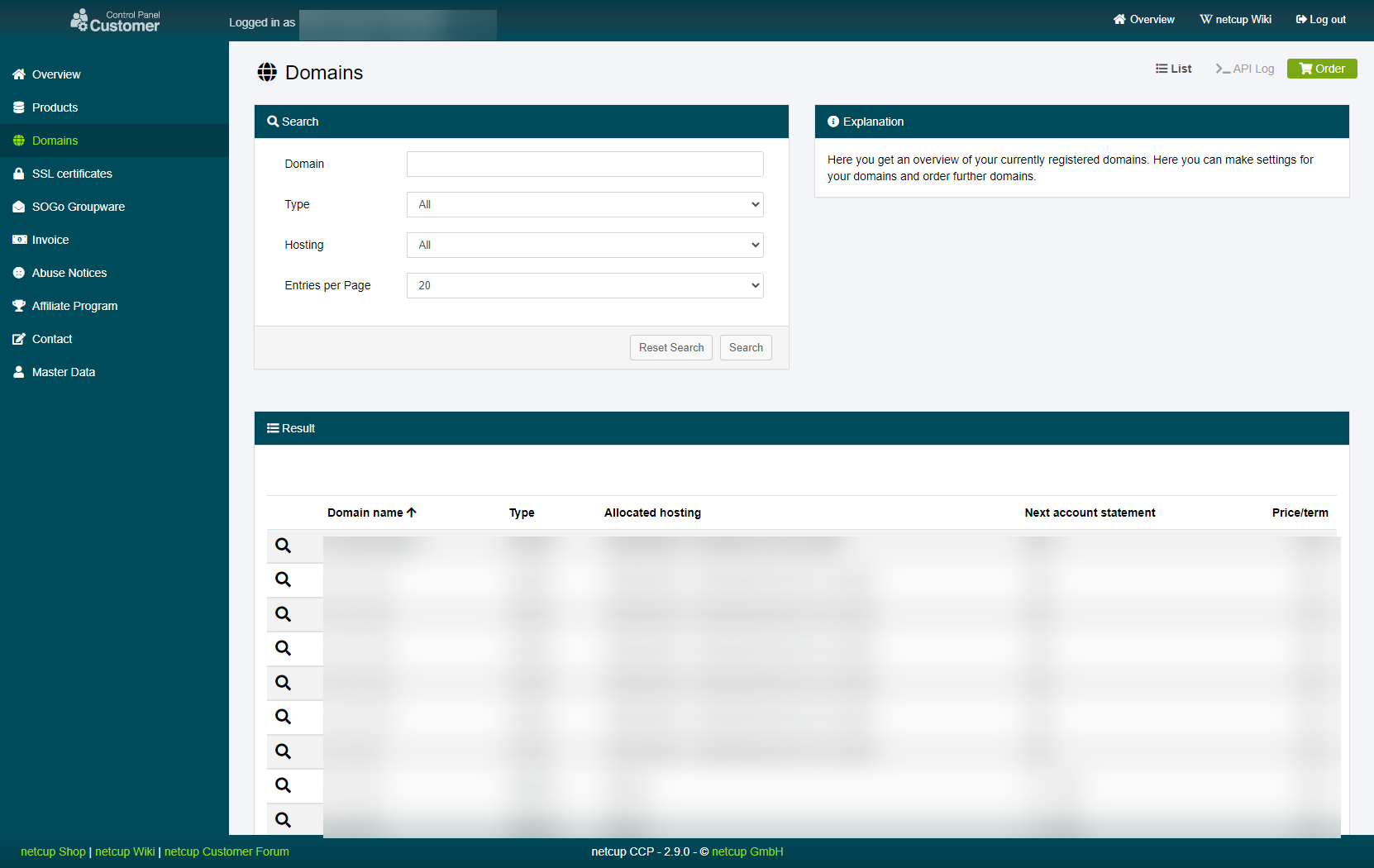The image size is (1374, 868).
Task: Open Contact page
Action: tap(114, 339)
